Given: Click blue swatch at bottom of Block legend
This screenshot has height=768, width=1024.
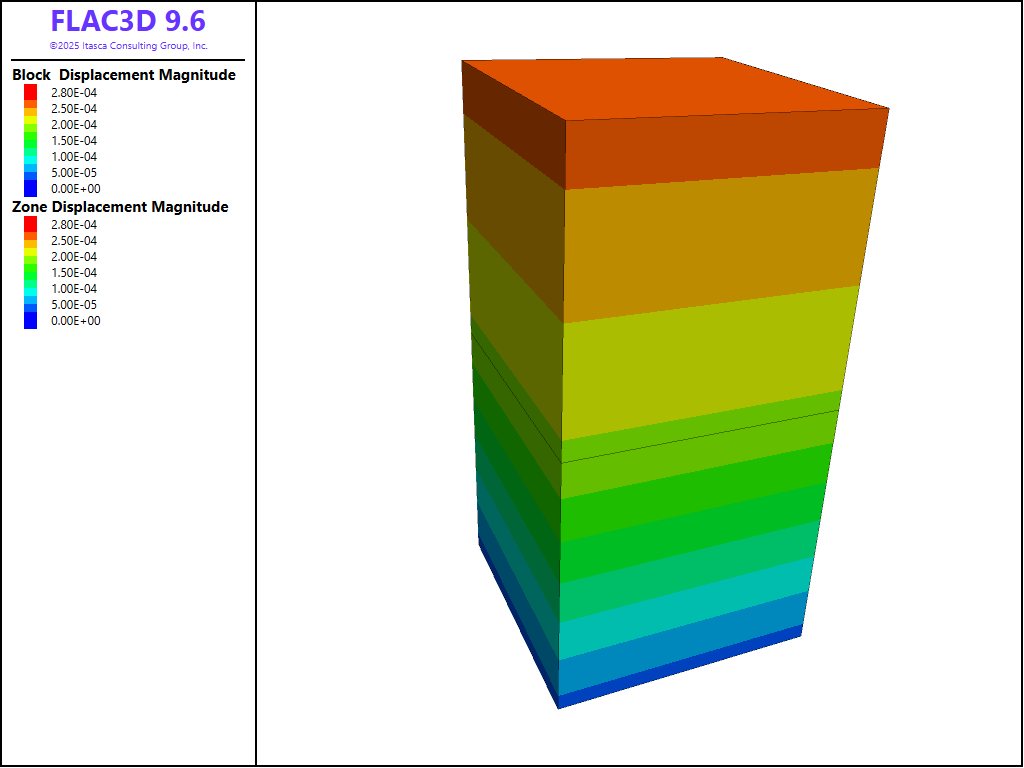Looking at the screenshot, I should pyautogui.click(x=31, y=188).
